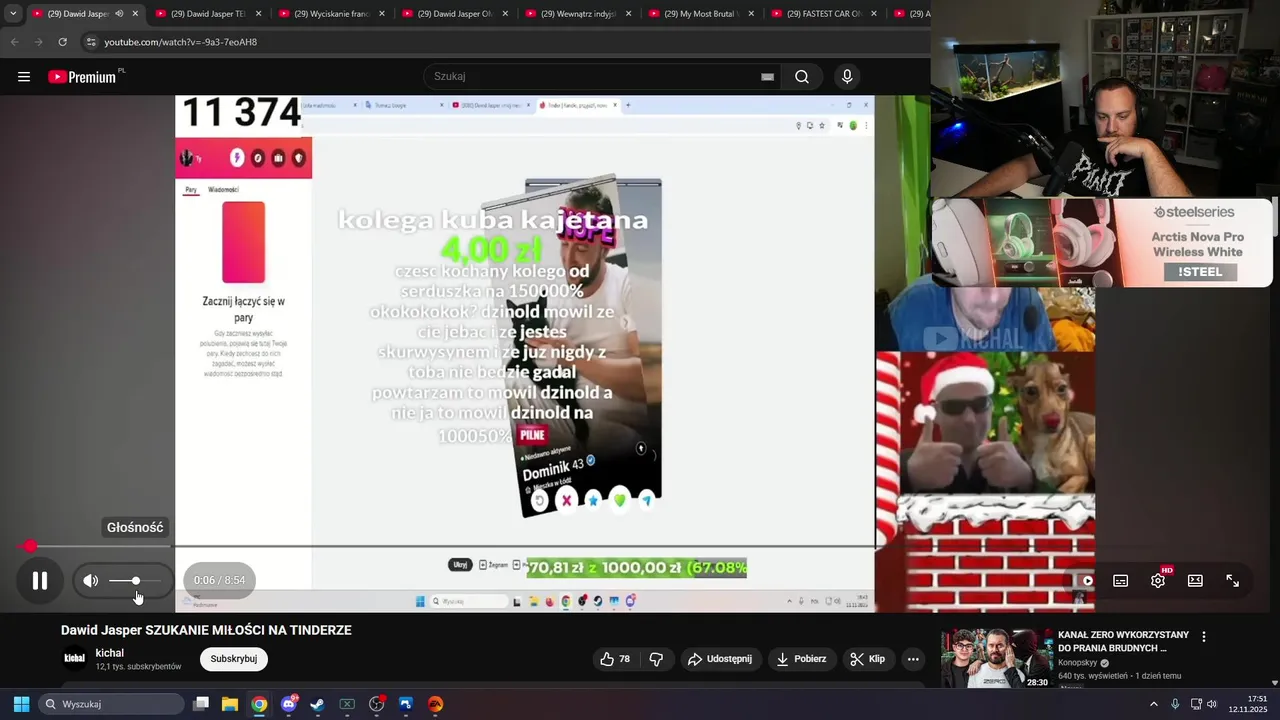Reload the page
Screen dimensions: 1280x720
[x=63, y=42]
